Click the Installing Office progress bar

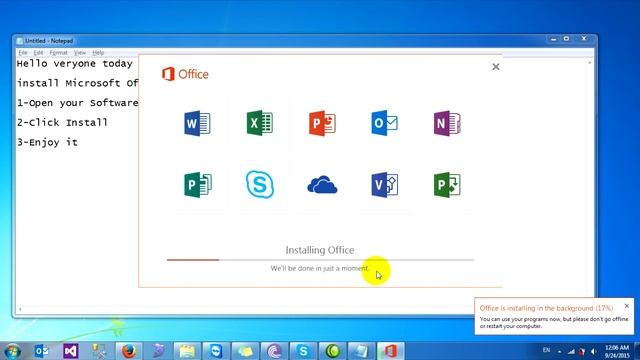tap(320, 260)
